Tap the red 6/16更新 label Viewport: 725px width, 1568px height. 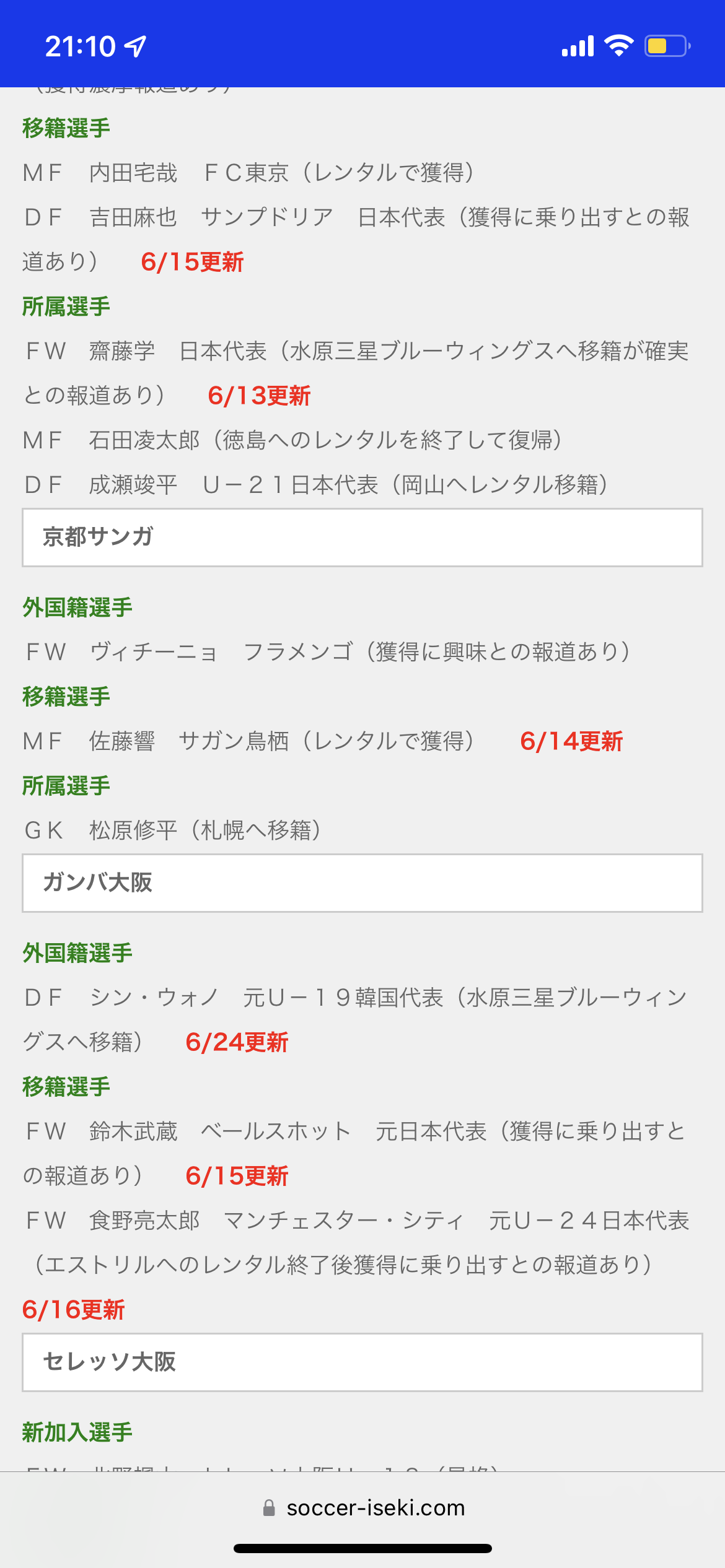coord(74,1310)
